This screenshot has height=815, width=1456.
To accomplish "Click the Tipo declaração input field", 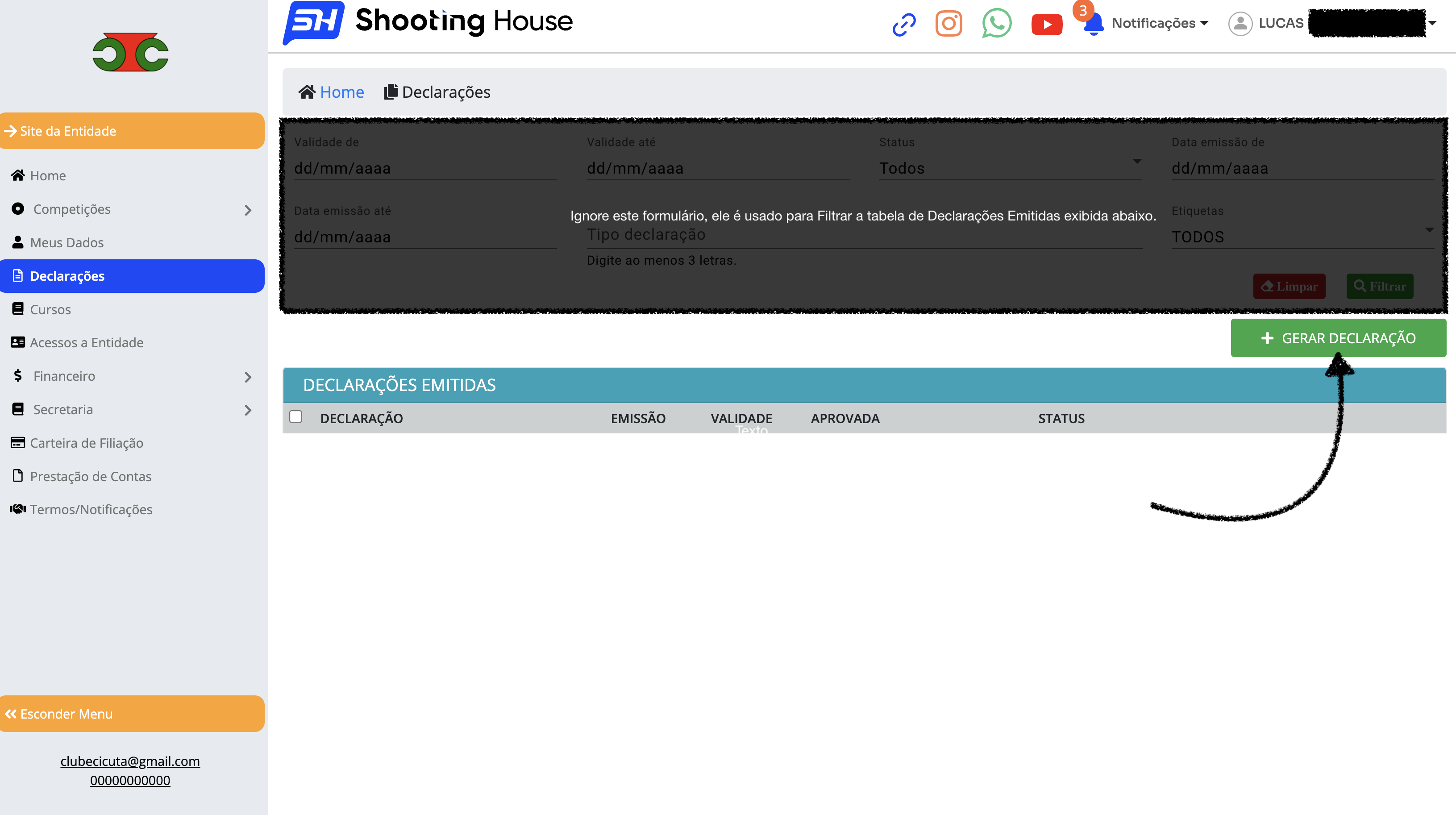I will pos(864,235).
